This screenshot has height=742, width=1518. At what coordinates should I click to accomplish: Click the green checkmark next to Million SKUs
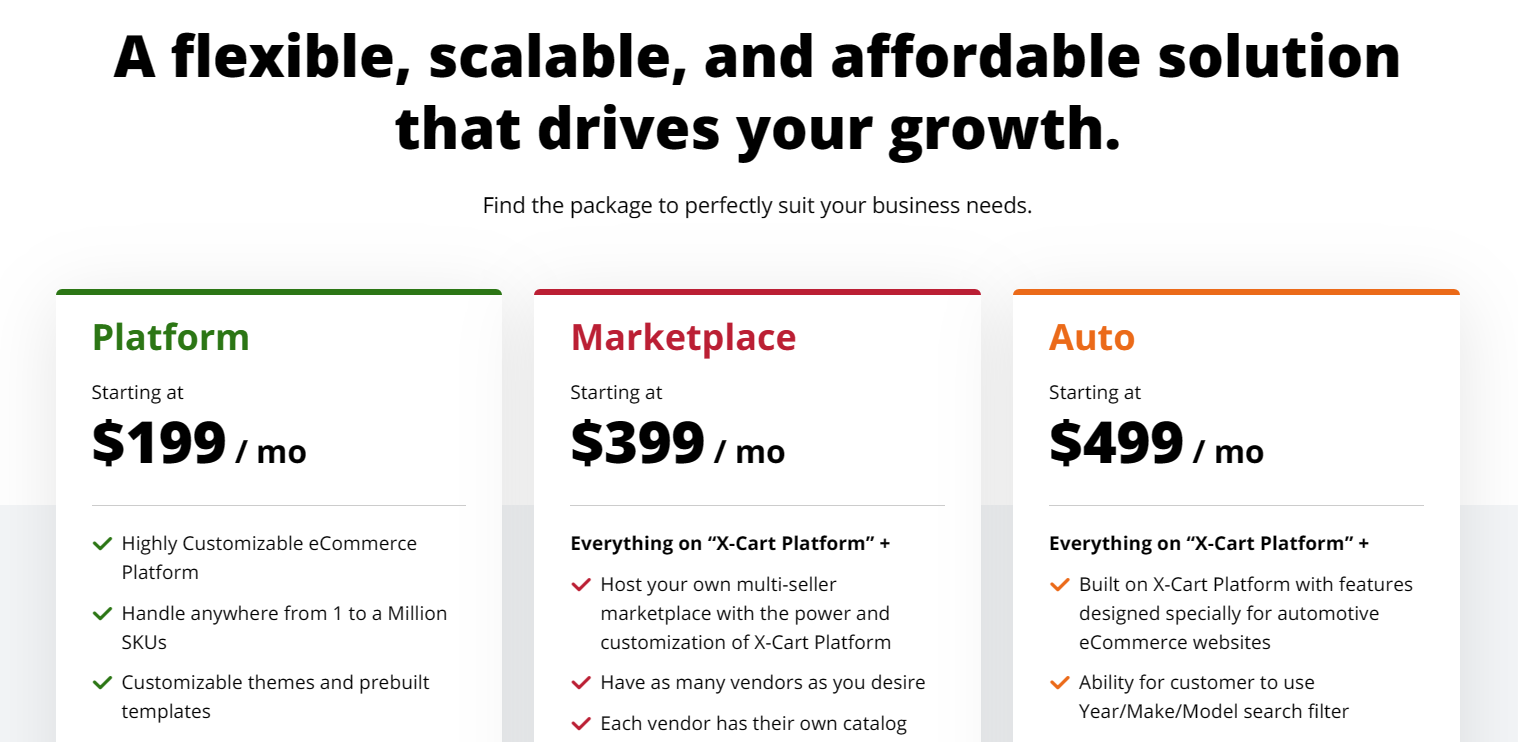(102, 614)
